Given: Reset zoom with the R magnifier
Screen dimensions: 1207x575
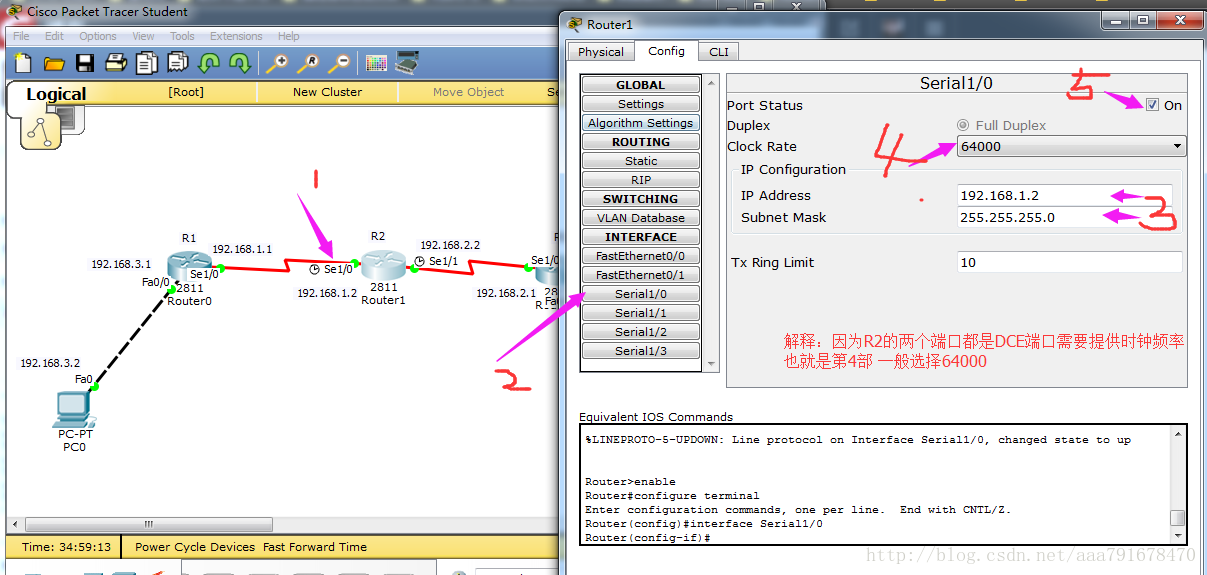Looking at the screenshot, I should [309, 63].
